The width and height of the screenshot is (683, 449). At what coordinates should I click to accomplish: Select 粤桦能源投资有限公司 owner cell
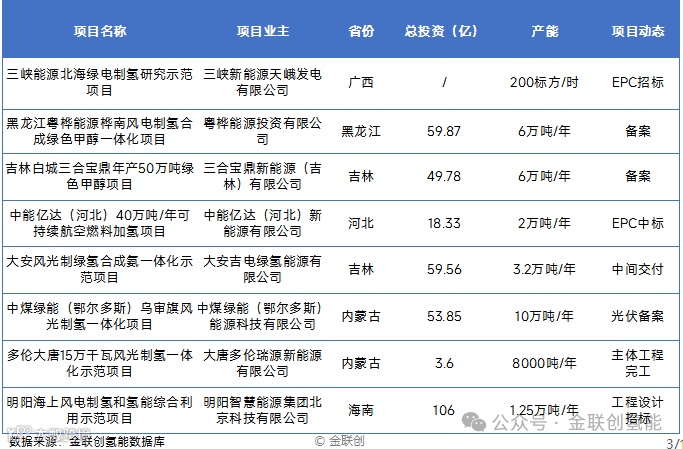coord(263,131)
